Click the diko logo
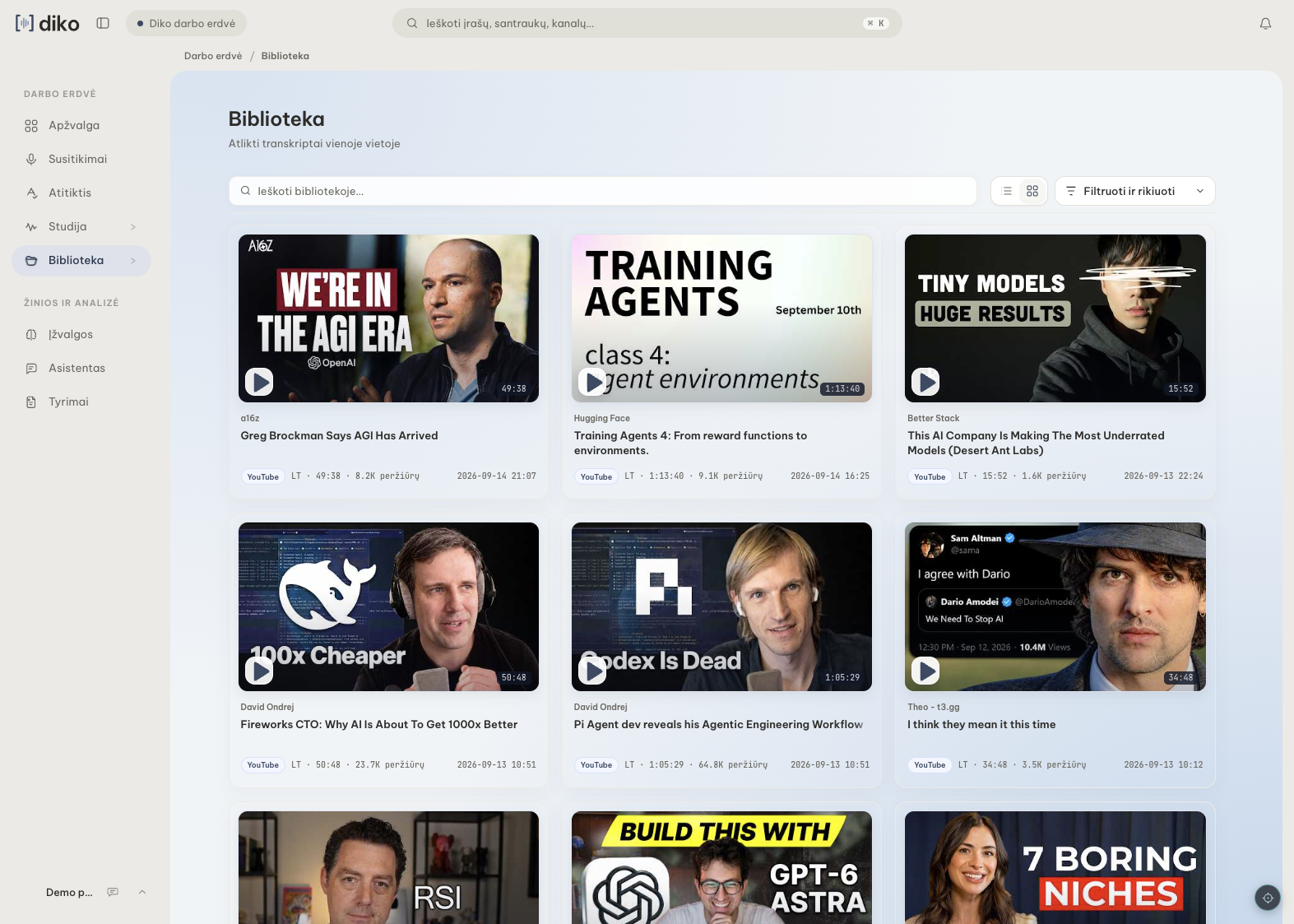1294x924 pixels. 48,23
